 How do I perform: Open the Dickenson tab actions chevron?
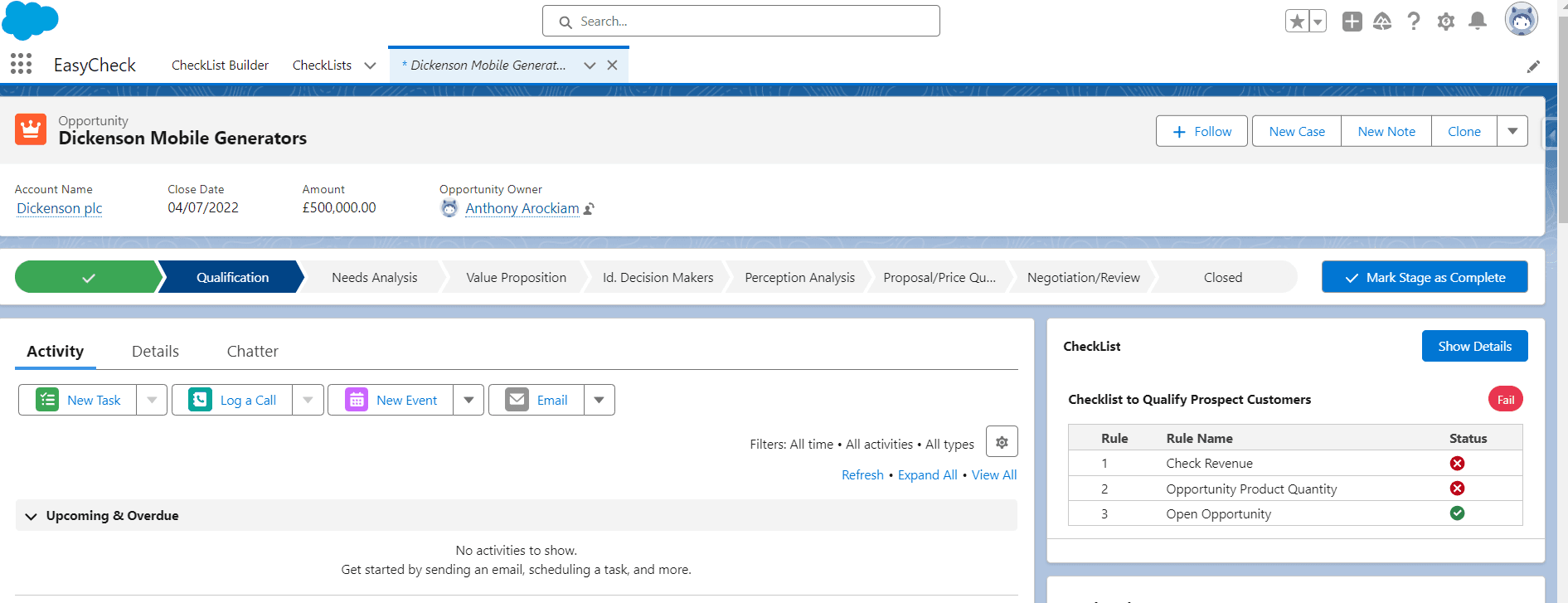590,65
